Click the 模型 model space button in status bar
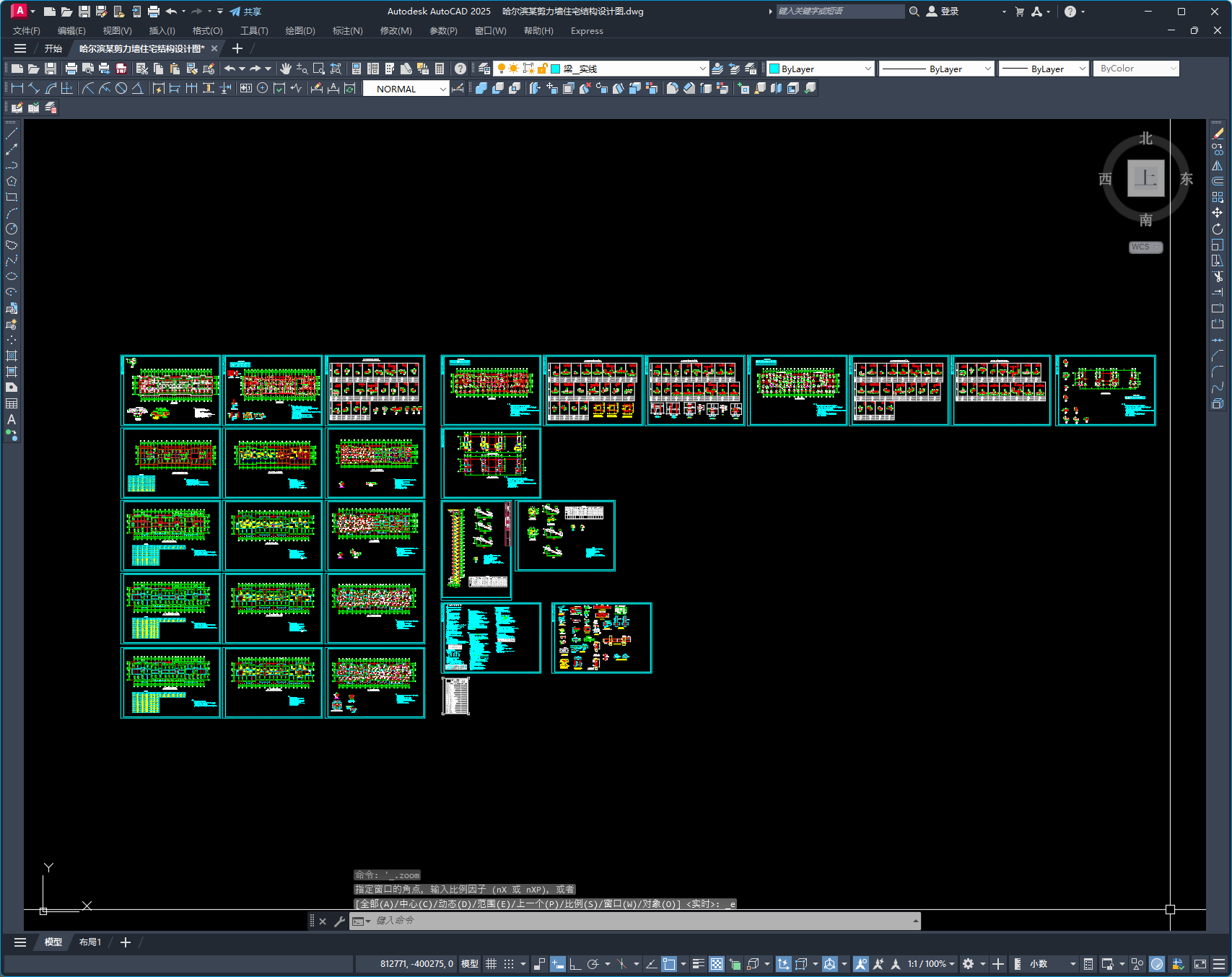1232x977 pixels. point(470,964)
